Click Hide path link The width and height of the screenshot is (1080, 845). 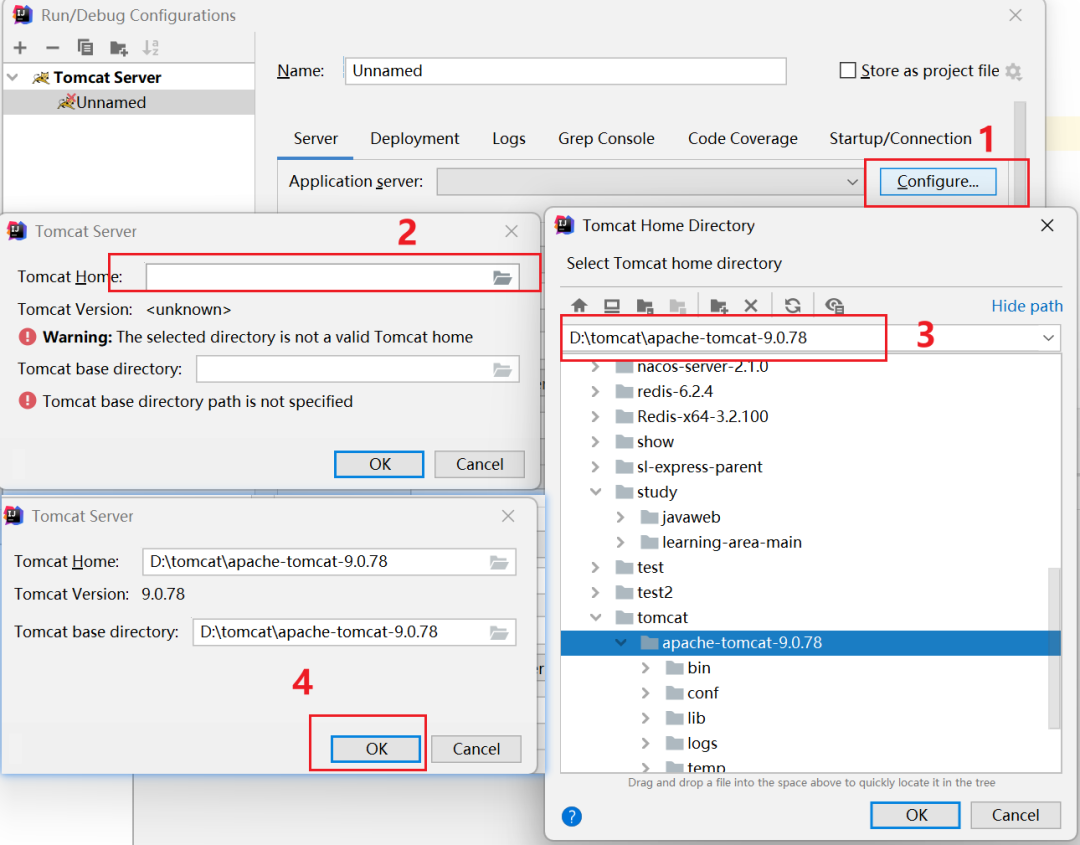(1026, 306)
